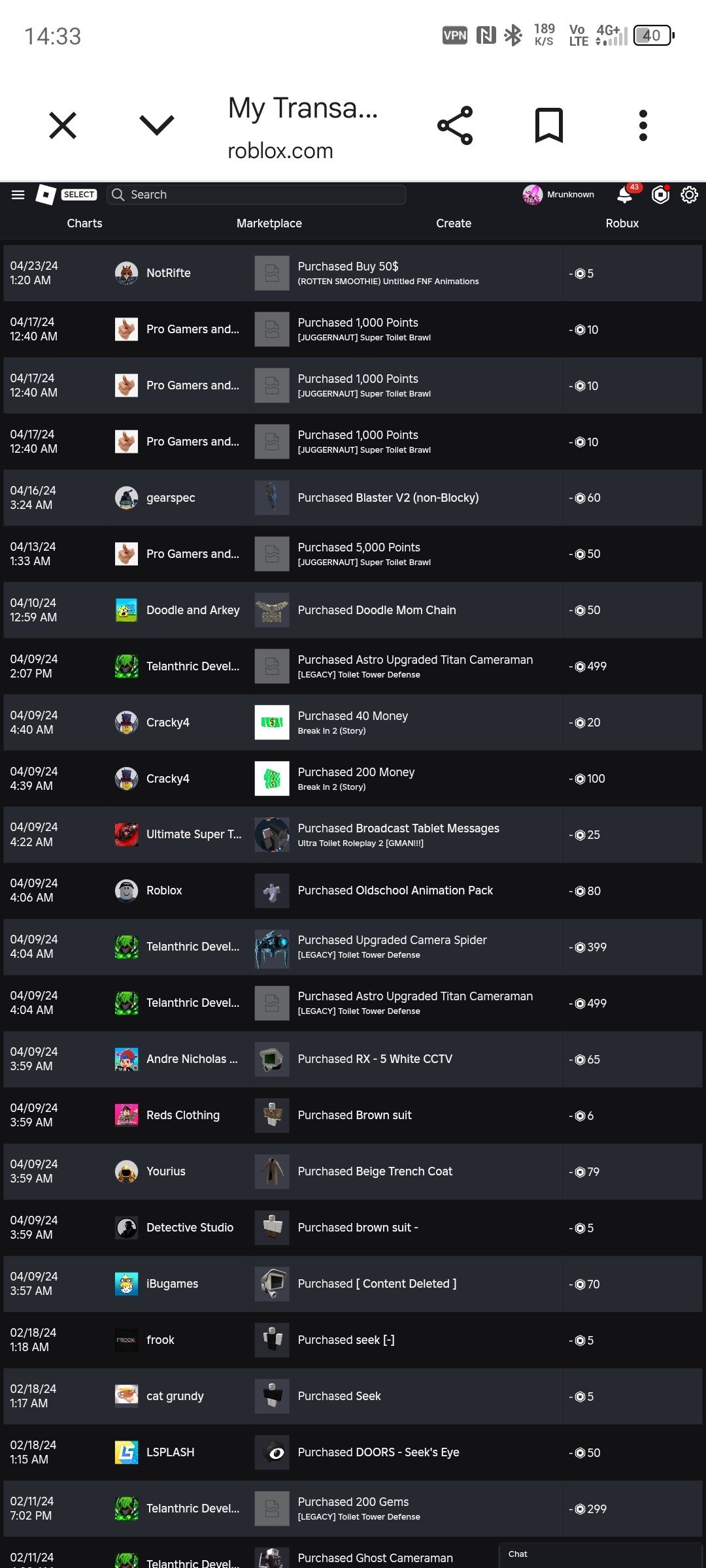Expand the tab chevron dropdown

[x=157, y=125]
